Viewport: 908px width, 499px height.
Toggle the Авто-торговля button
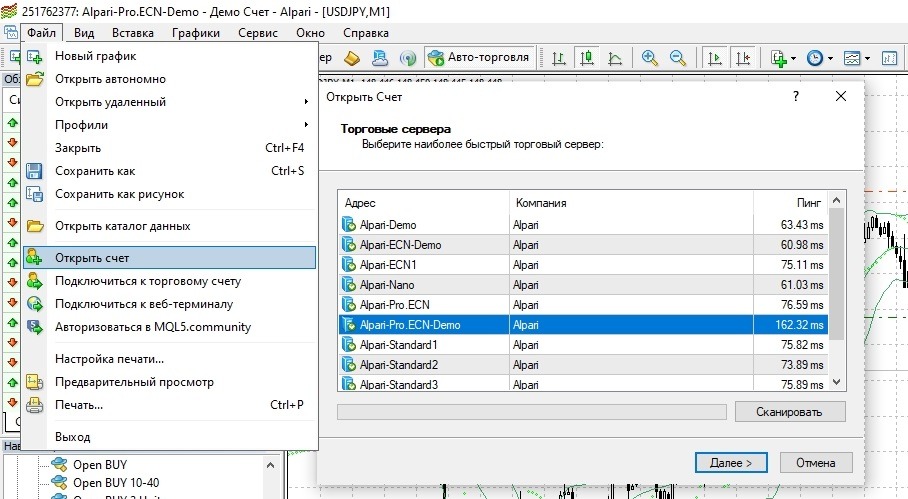[x=479, y=57]
